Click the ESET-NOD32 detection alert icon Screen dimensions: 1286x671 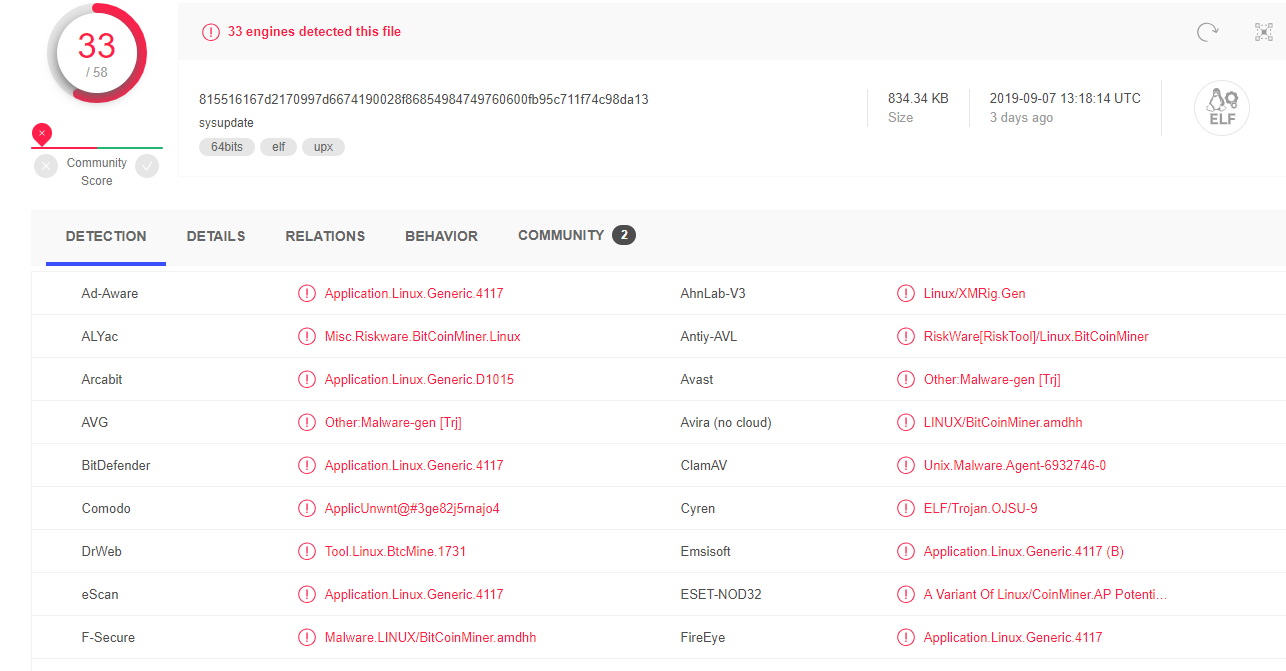[x=906, y=595]
